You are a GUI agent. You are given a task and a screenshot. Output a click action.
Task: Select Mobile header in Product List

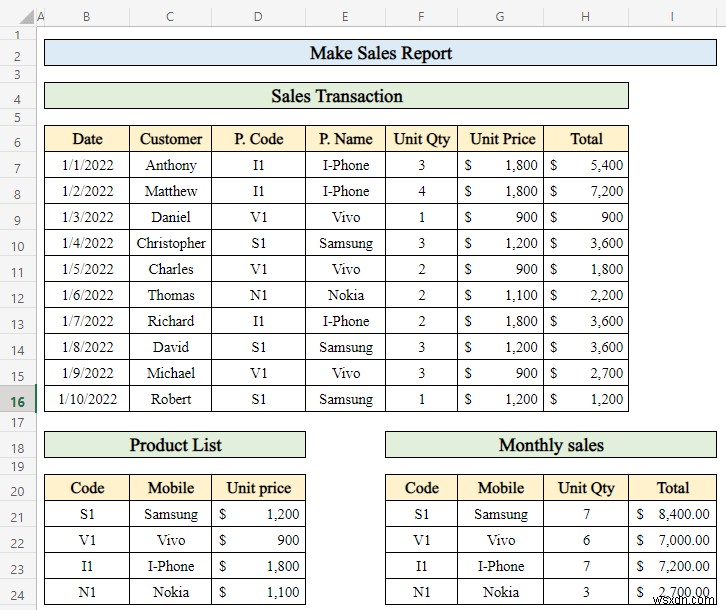pyautogui.click(x=170, y=487)
